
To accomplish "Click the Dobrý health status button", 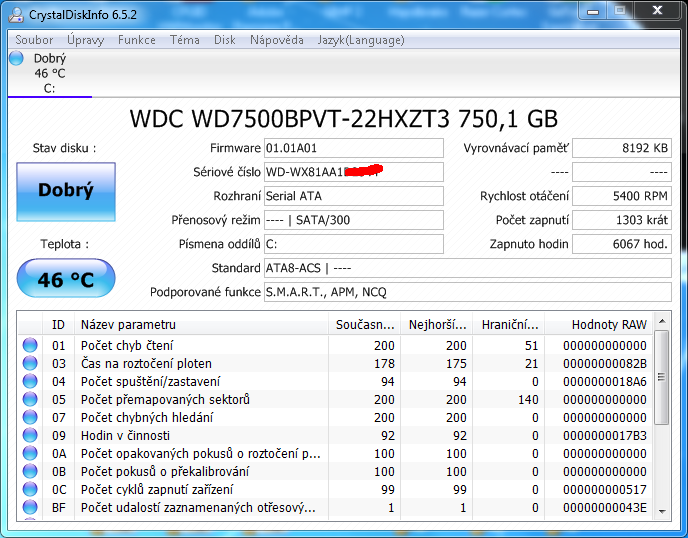I will click(66, 192).
